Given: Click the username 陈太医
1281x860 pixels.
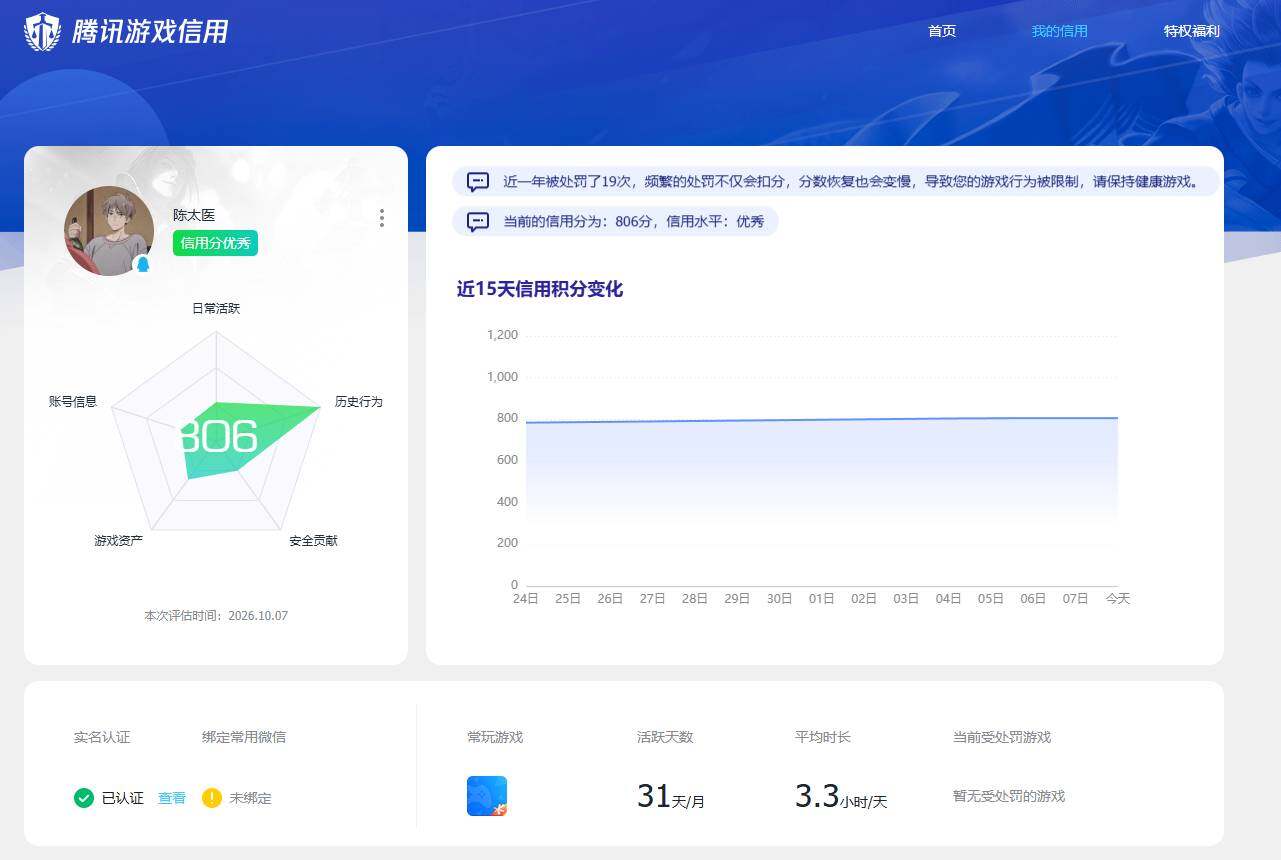Looking at the screenshot, I should (x=194, y=215).
